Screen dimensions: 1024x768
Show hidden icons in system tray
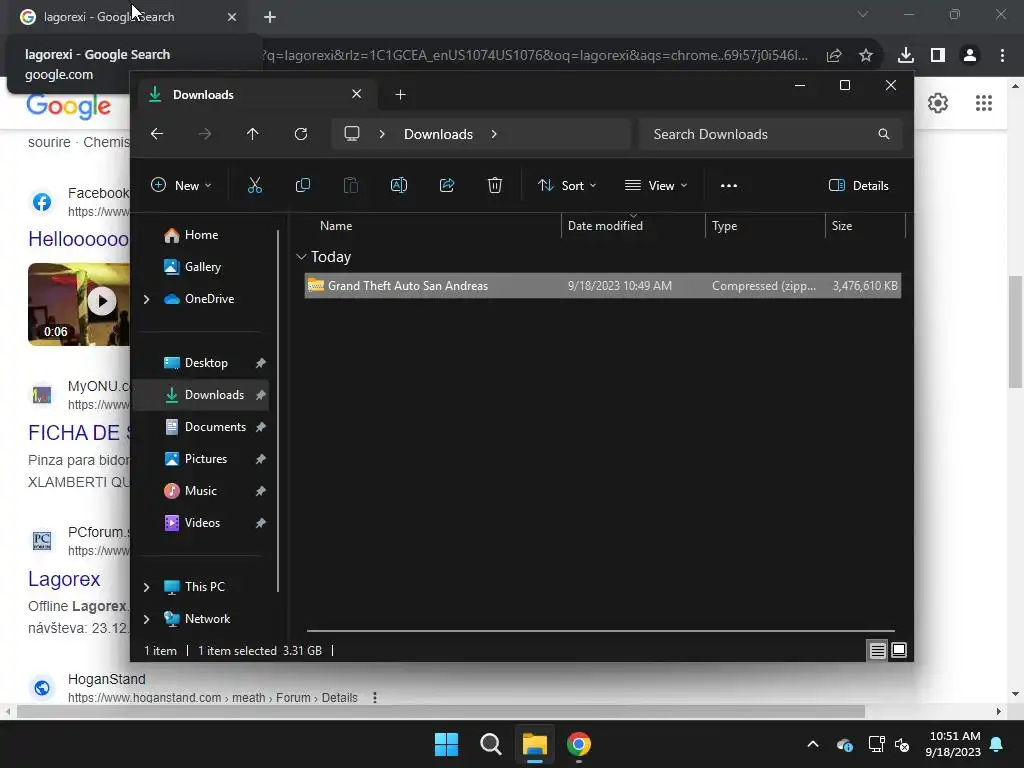(x=812, y=744)
